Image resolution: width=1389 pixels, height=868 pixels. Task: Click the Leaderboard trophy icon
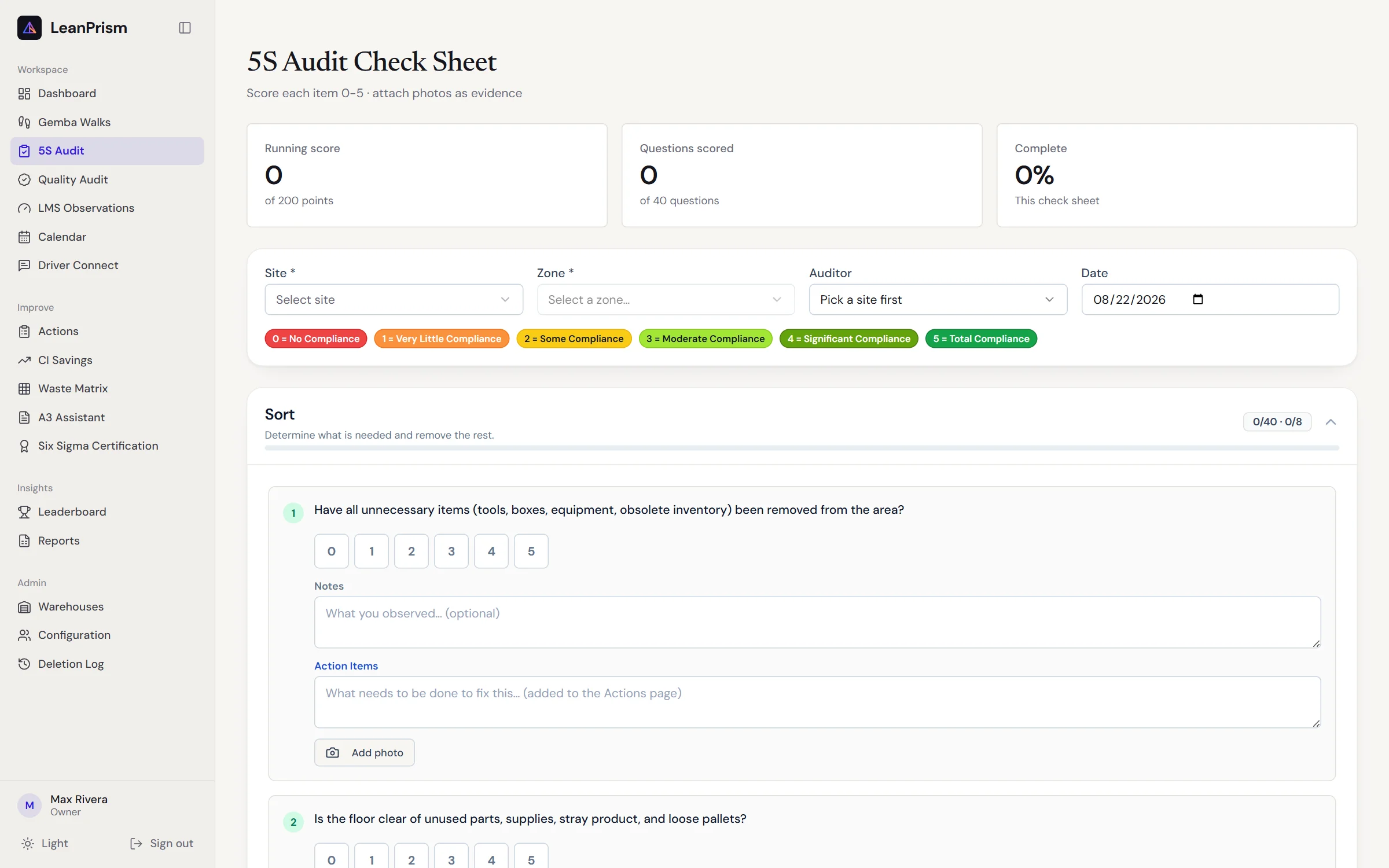coord(24,512)
